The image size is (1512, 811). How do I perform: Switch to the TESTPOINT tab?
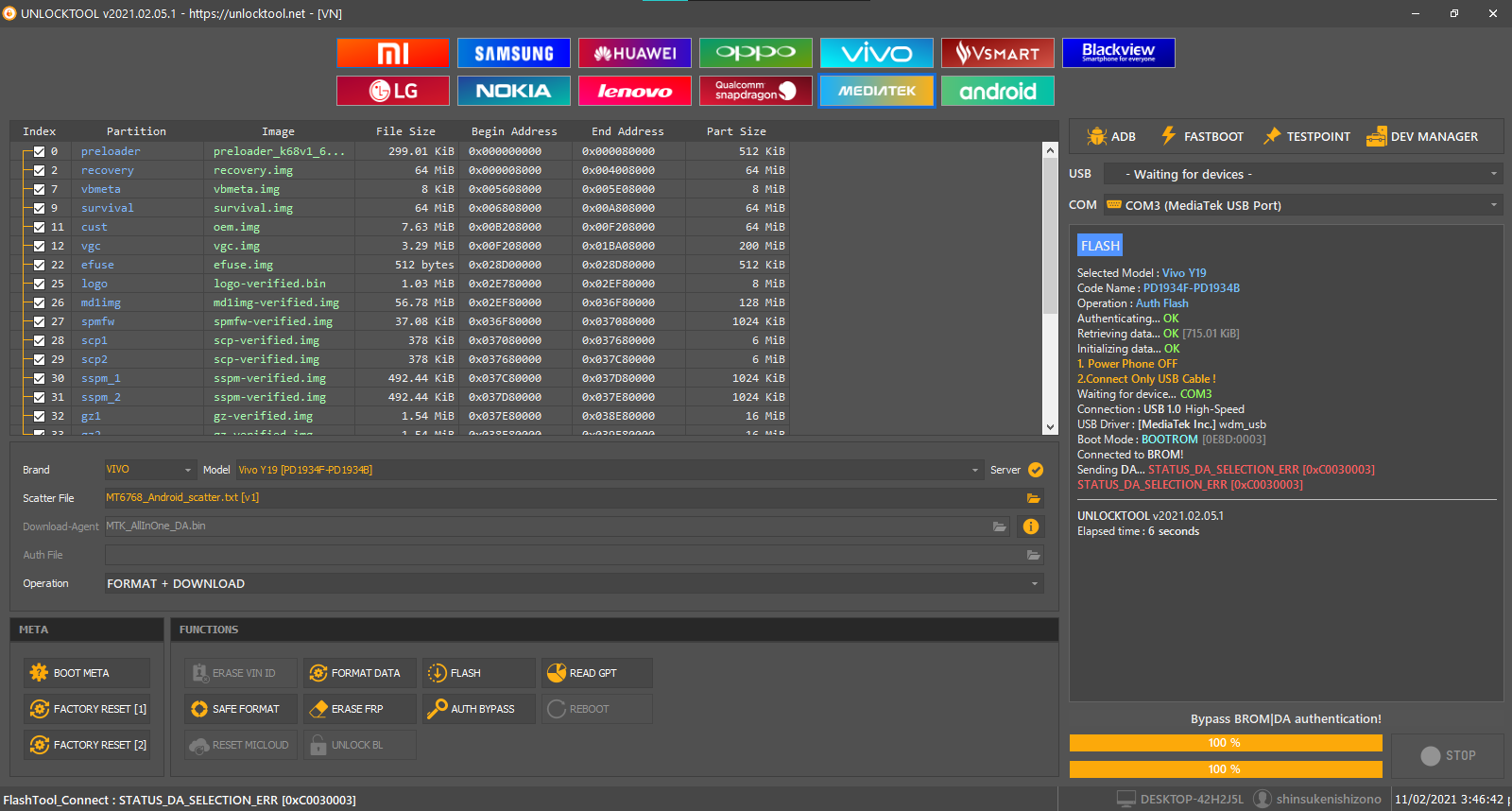click(x=1307, y=136)
